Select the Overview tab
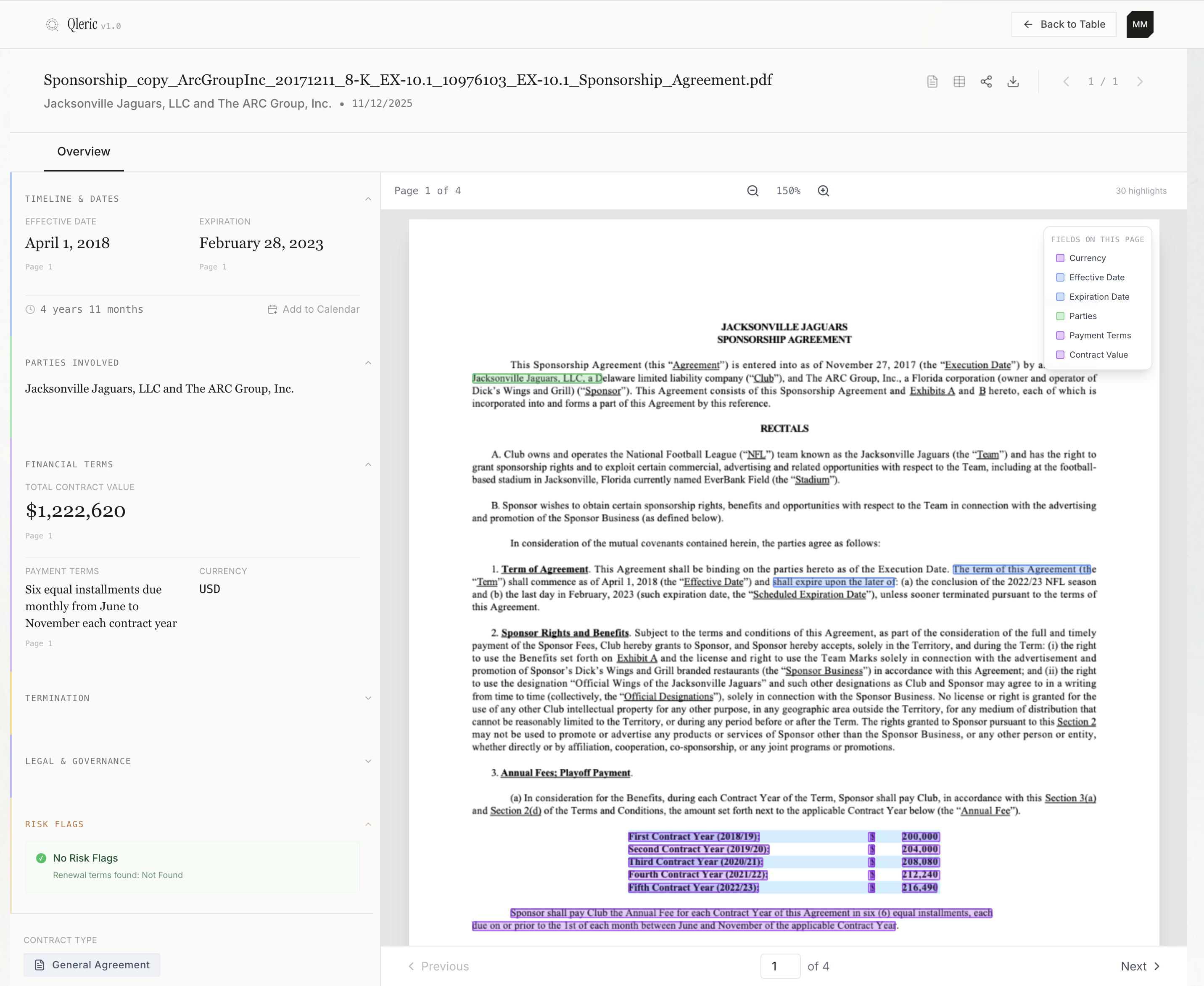Screen dimensions: 1204x986 84,152
